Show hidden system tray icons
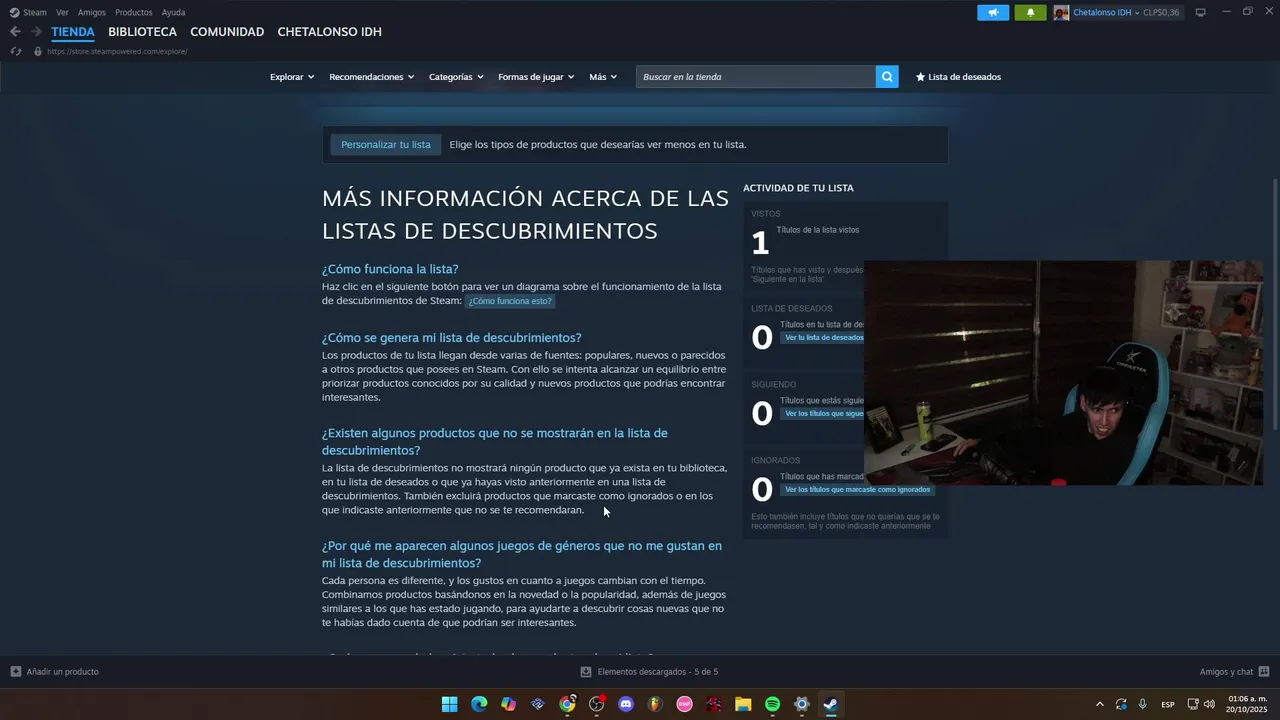 click(1100, 704)
